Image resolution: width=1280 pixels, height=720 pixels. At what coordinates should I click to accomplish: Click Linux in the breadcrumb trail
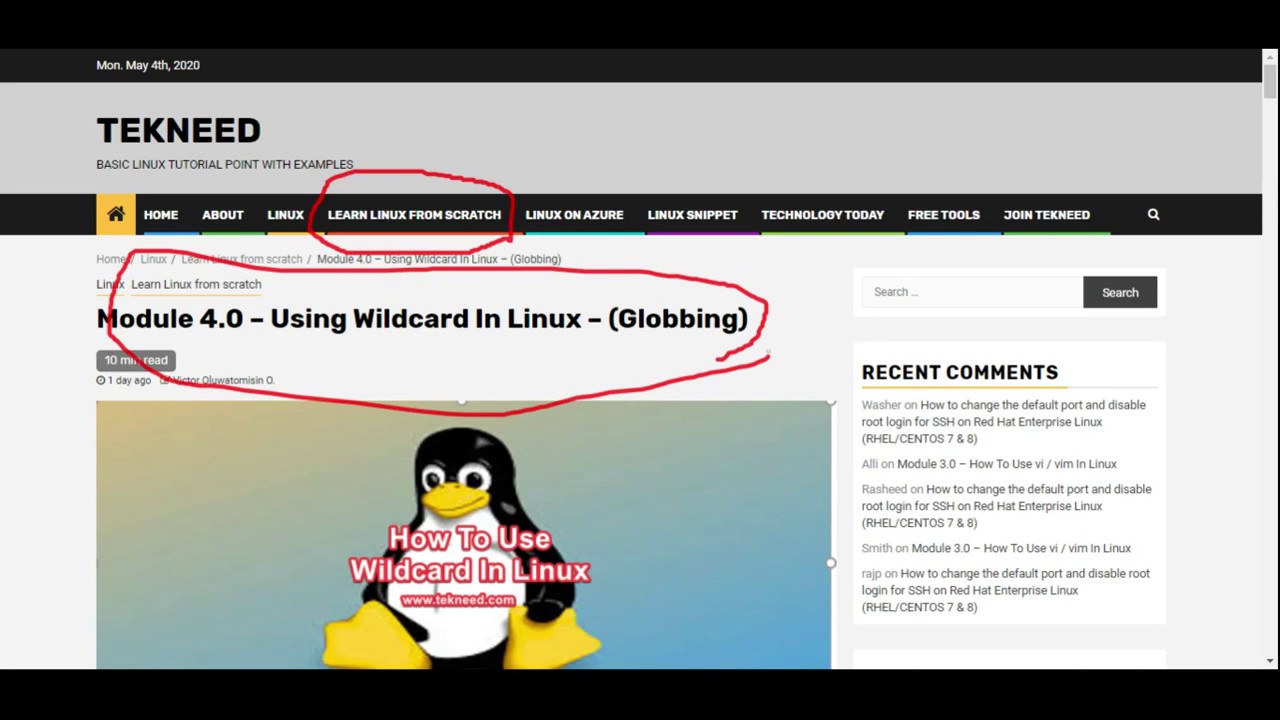(153, 259)
